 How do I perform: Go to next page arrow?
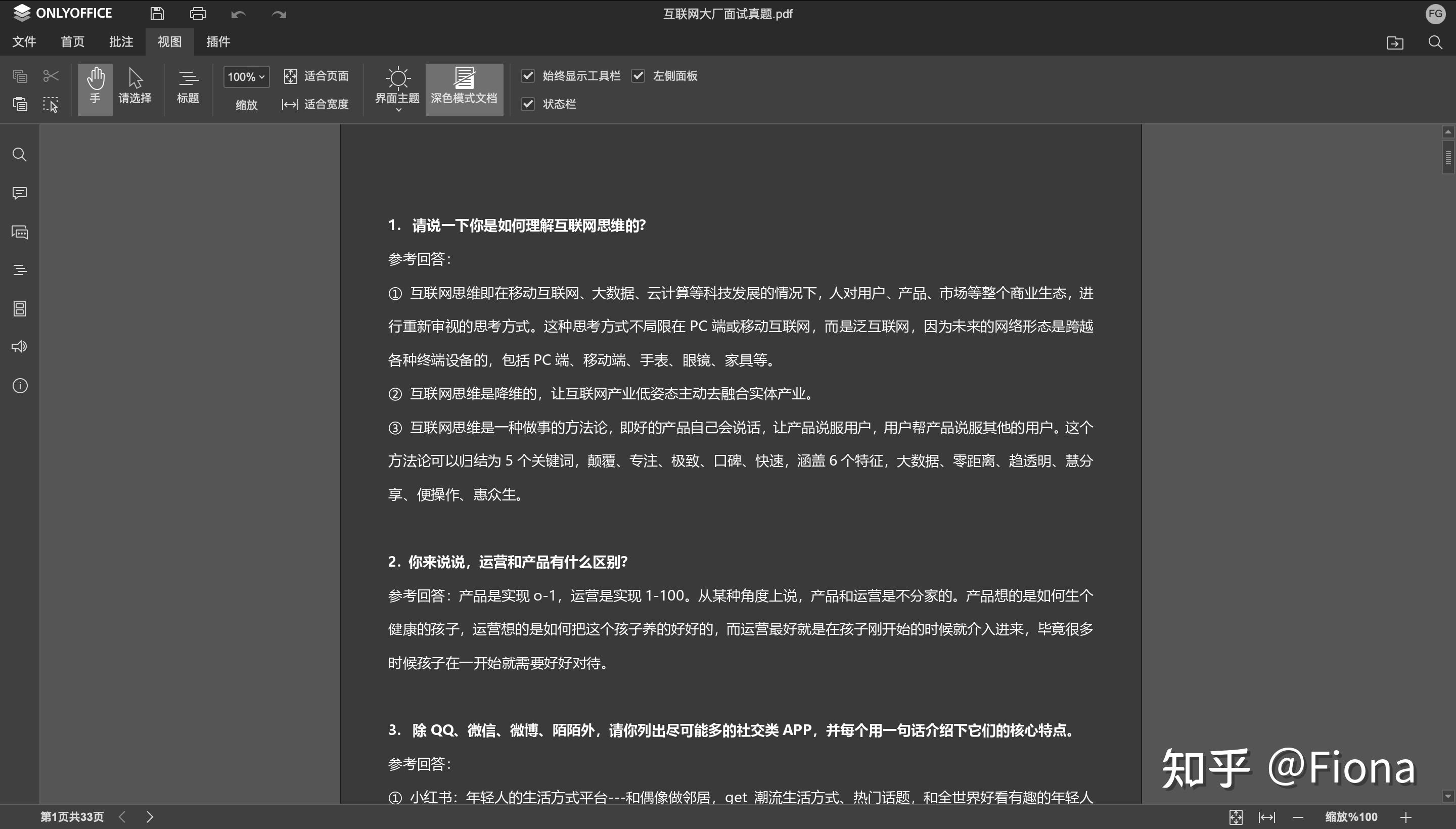[150, 817]
